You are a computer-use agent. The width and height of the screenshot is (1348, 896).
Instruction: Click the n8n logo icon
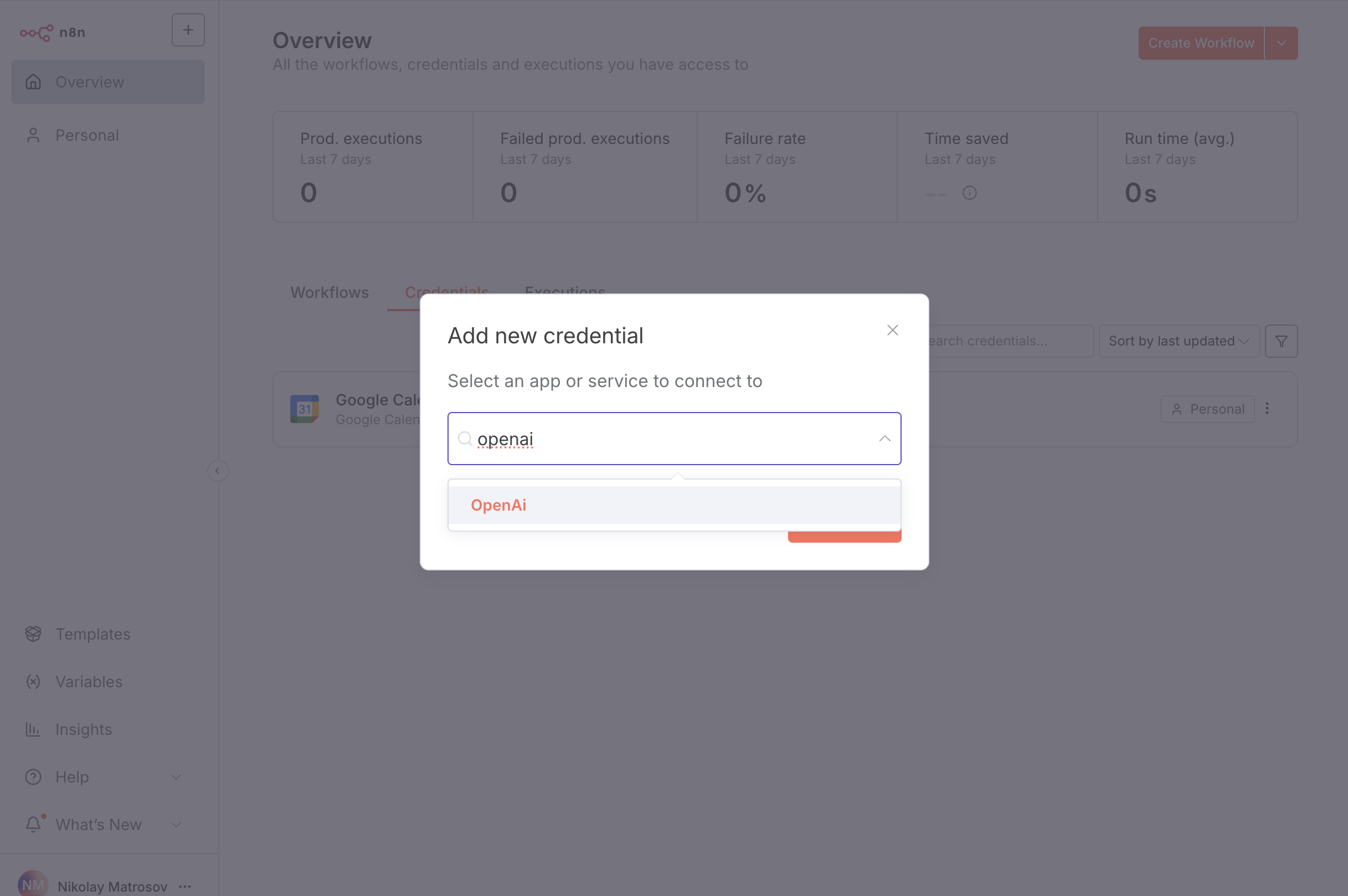(37, 33)
